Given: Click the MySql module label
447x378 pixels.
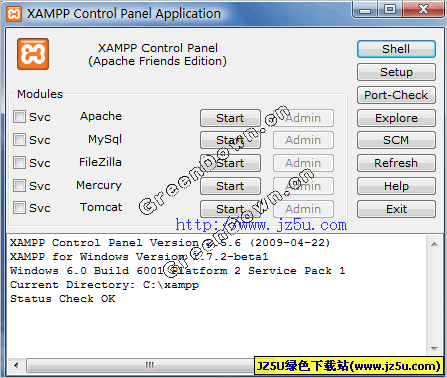Looking at the screenshot, I should click(105, 139).
